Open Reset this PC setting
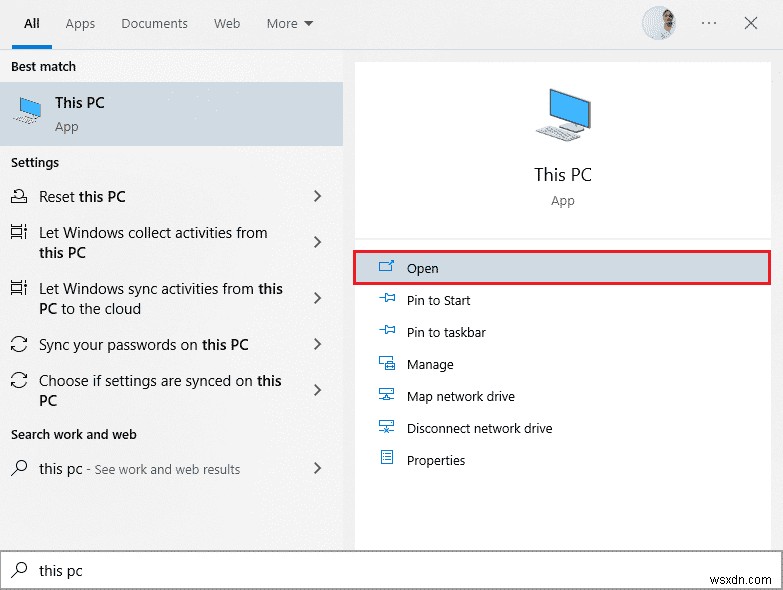Image resolution: width=783 pixels, height=590 pixels. pos(171,196)
